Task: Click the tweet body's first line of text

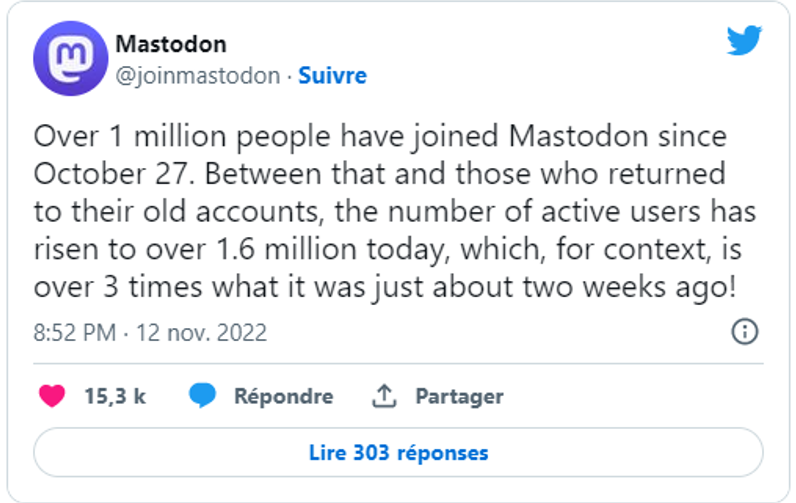Action: (x=380, y=135)
